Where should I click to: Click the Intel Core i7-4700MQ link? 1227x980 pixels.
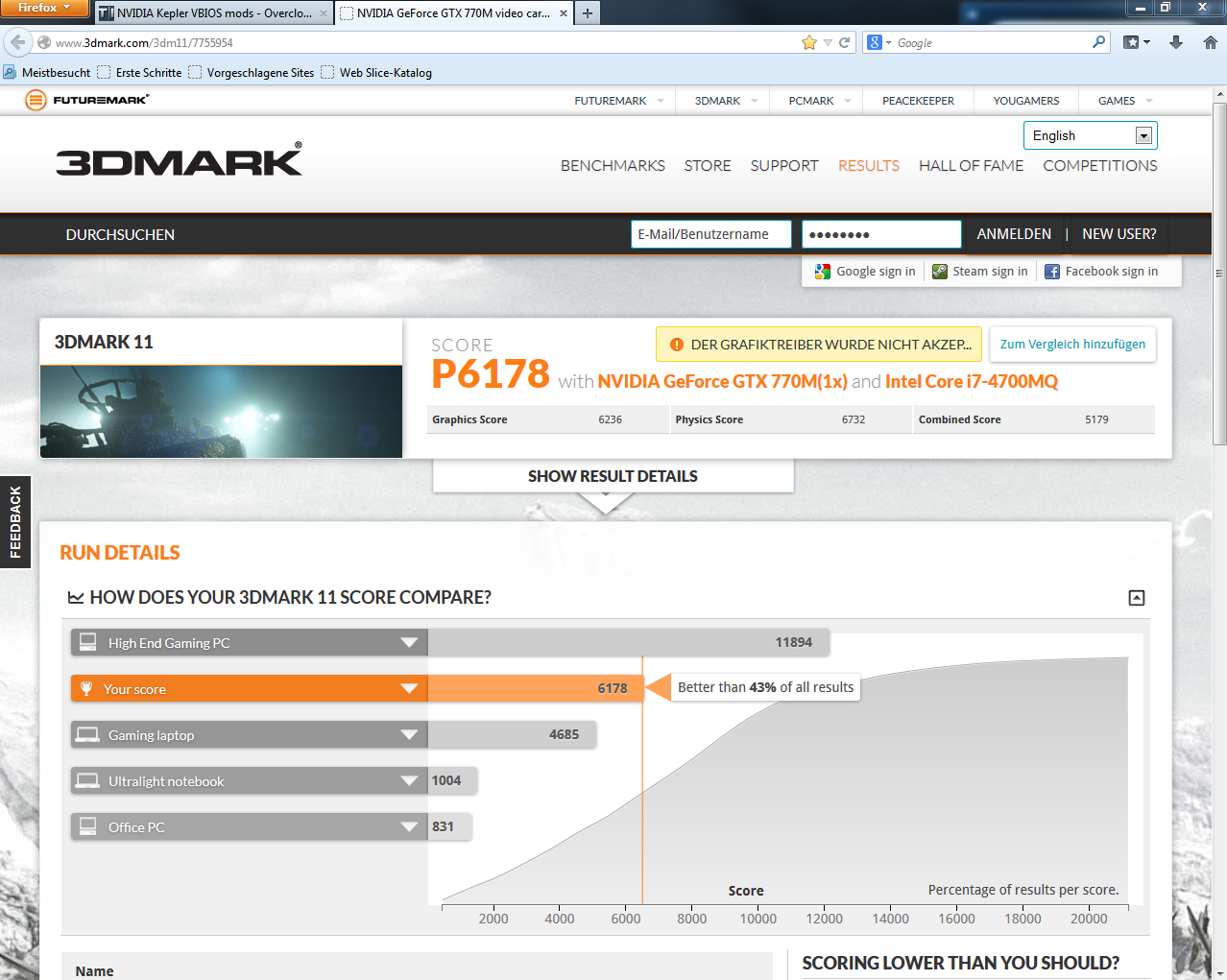[972, 381]
